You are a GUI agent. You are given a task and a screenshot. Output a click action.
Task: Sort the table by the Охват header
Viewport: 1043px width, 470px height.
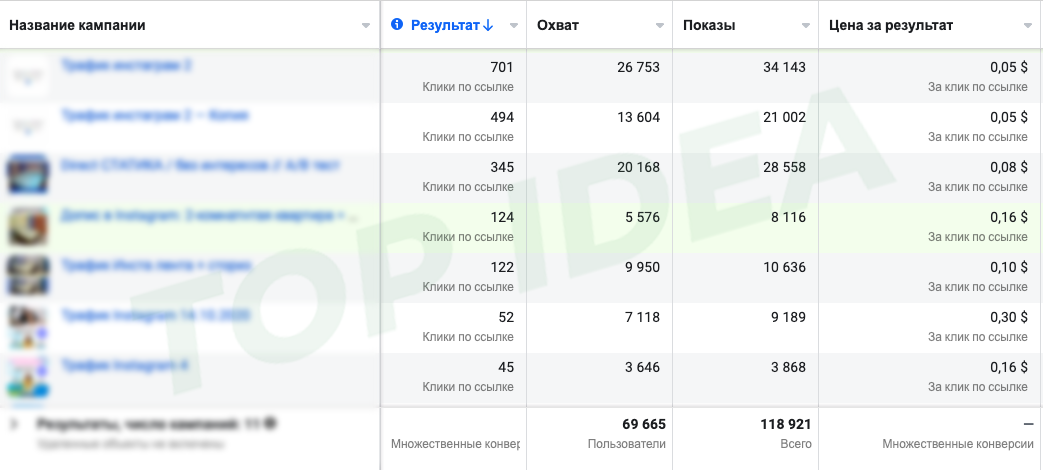(558, 25)
